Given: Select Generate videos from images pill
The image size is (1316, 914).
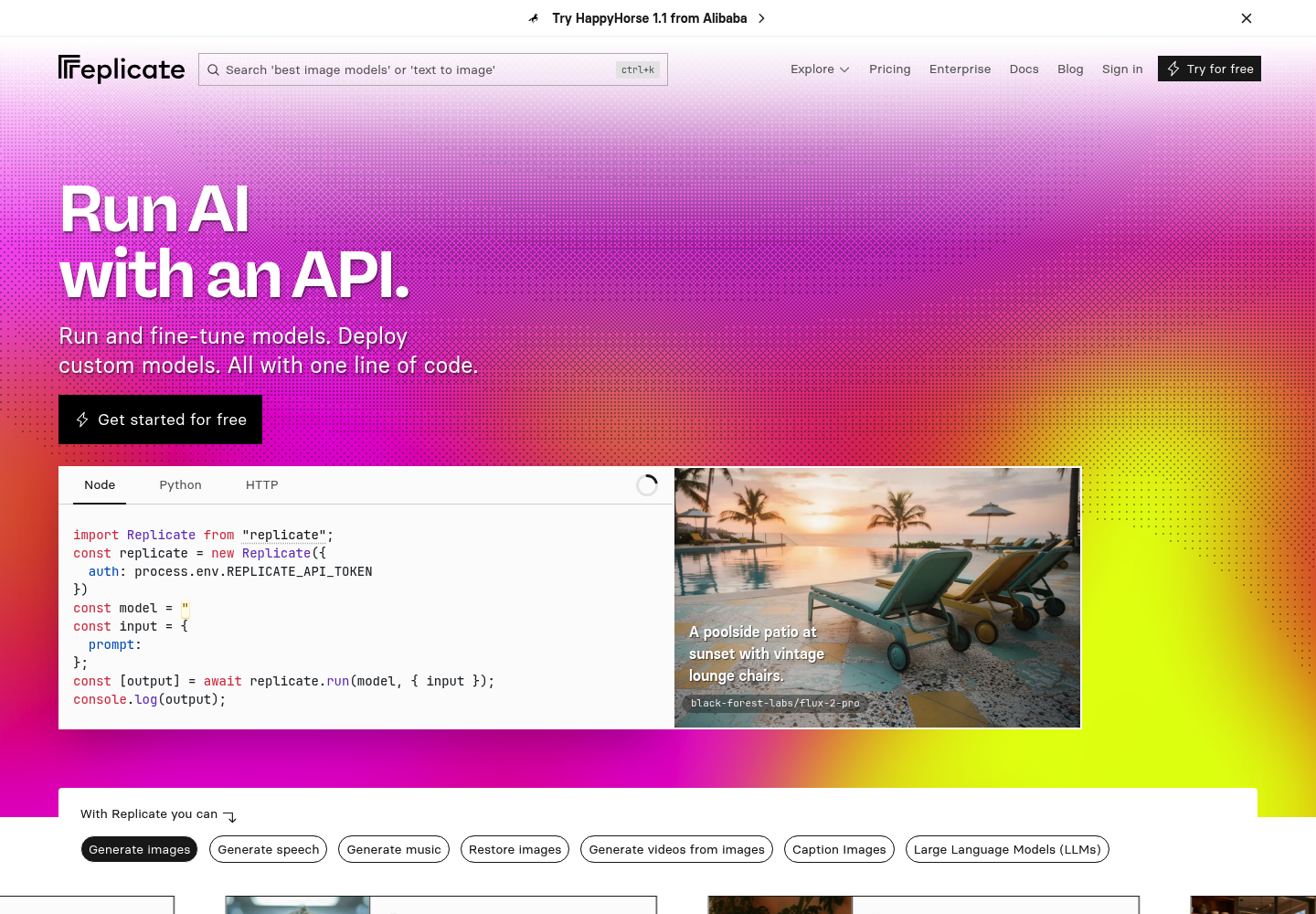Looking at the screenshot, I should point(677,849).
